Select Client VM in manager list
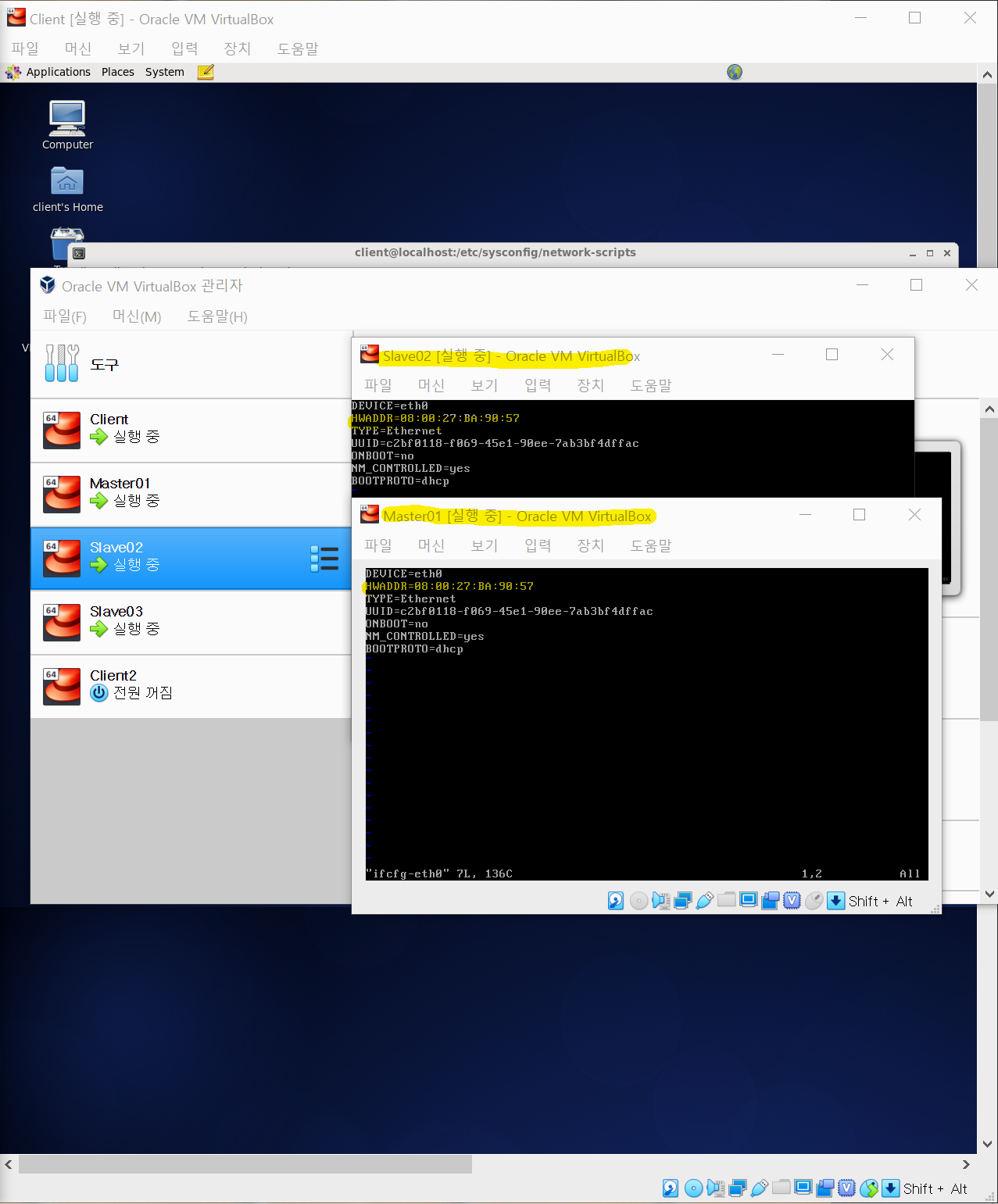The width and height of the screenshot is (998, 1204). tap(191, 431)
